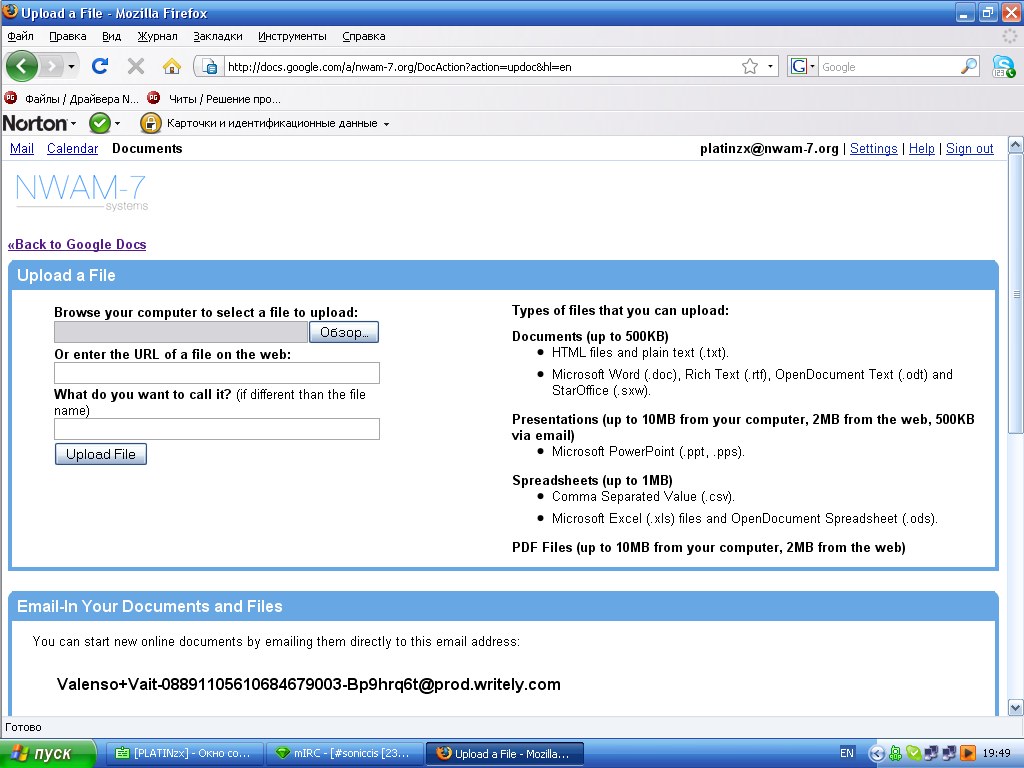Click the Обзор... browse button
The image size is (1024, 768).
pyautogui.click(x=344, y=332)
